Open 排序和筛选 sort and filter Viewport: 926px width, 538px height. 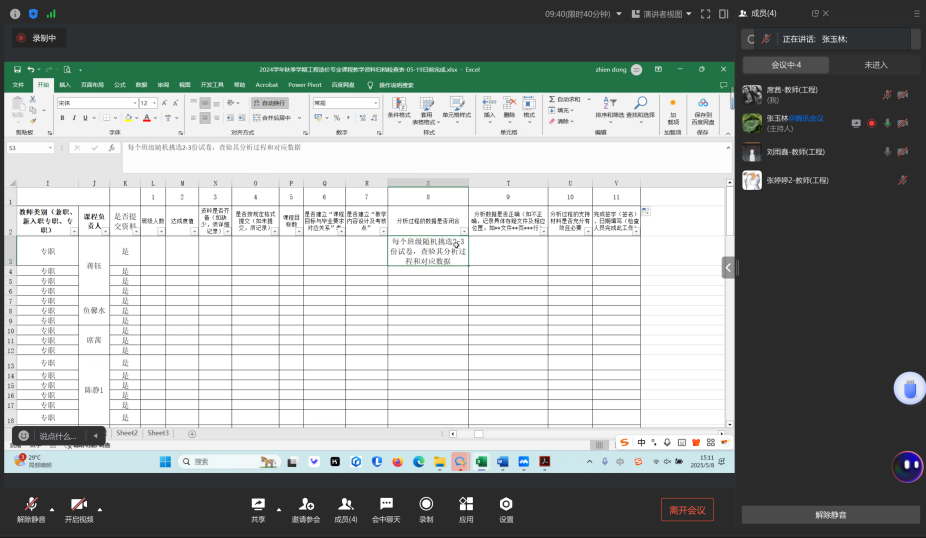pyautogui.click(x=609, y=109)
